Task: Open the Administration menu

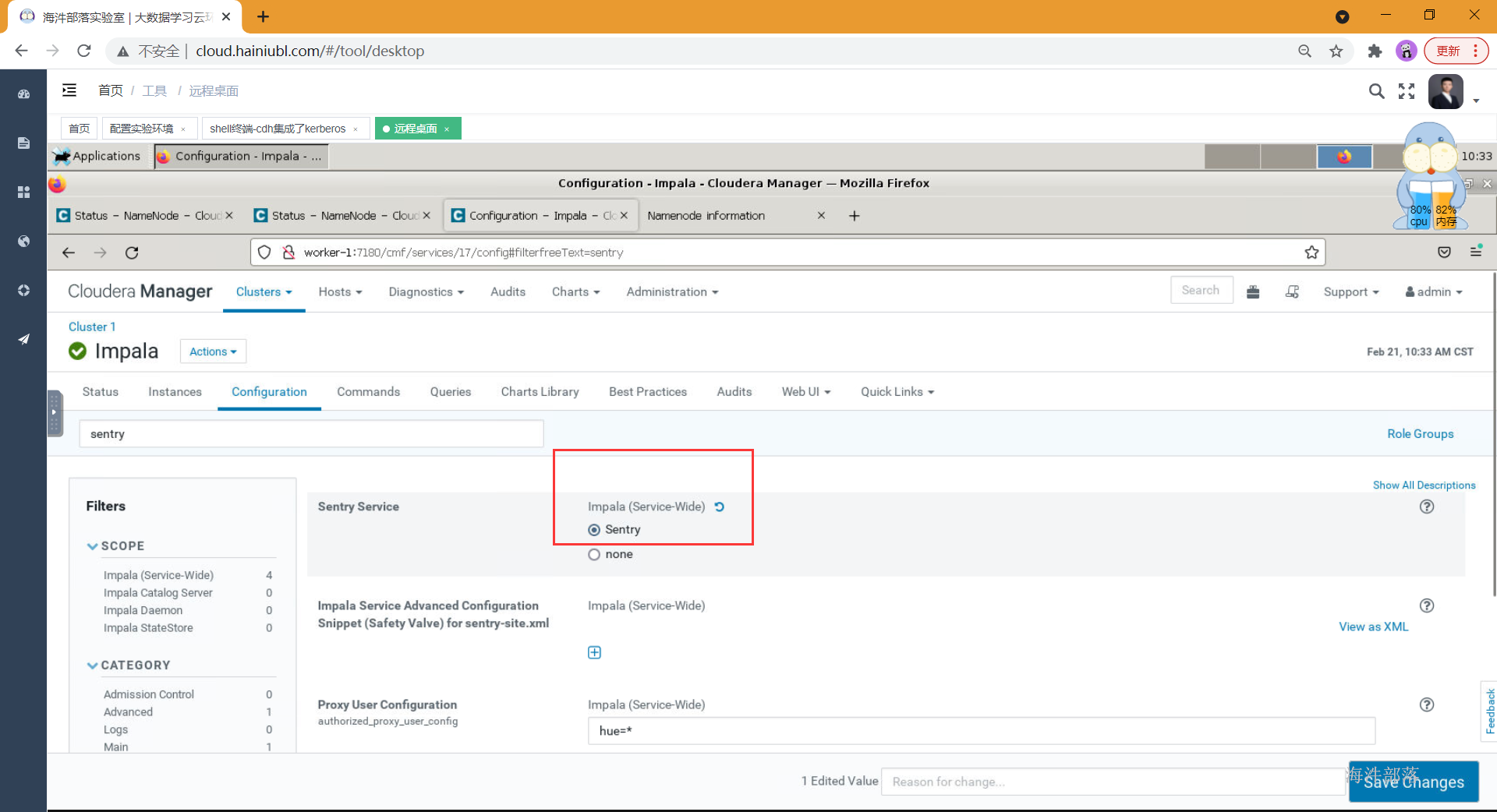Action: (672, 291)
